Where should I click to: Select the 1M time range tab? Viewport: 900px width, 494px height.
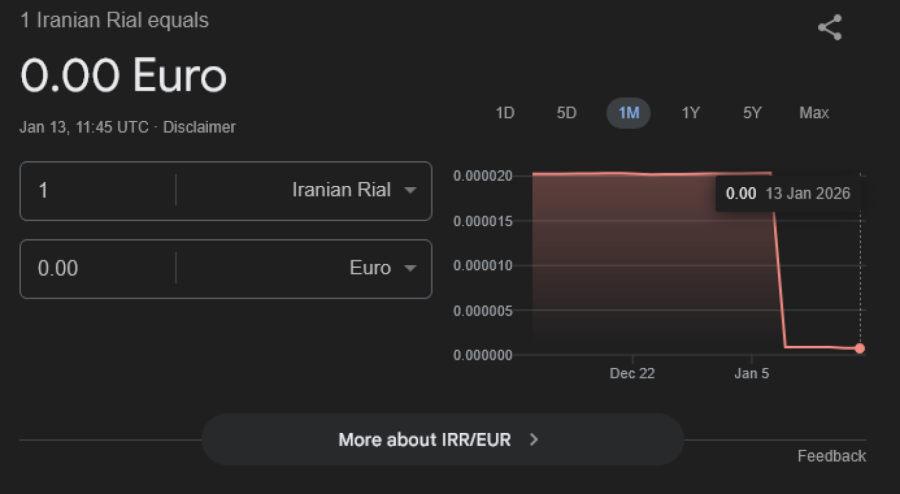628,113
